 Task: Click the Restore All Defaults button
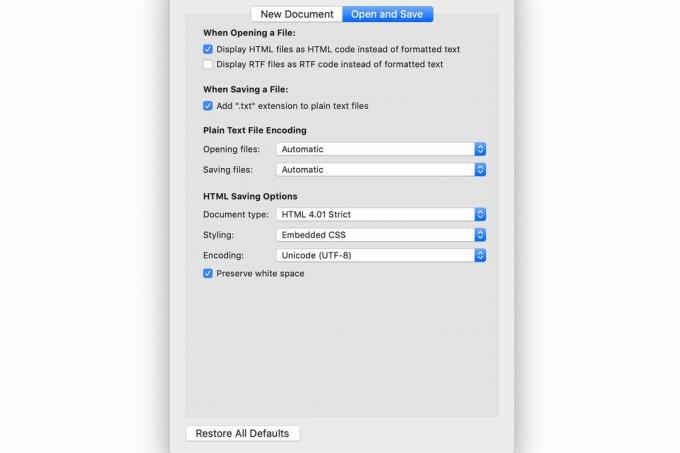coord(242,433)
